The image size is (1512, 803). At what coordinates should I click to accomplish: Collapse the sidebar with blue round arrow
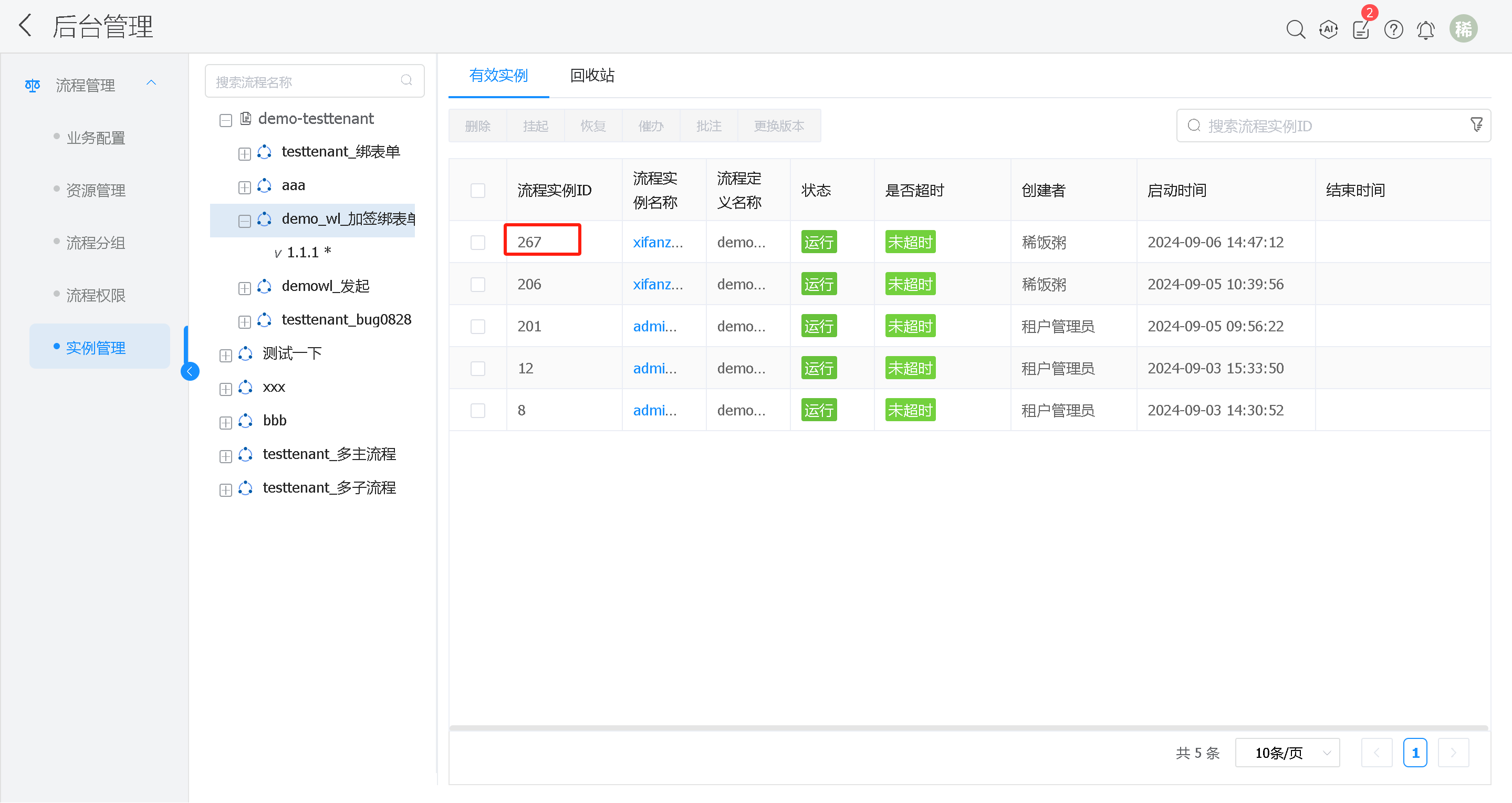coord(190,371)
